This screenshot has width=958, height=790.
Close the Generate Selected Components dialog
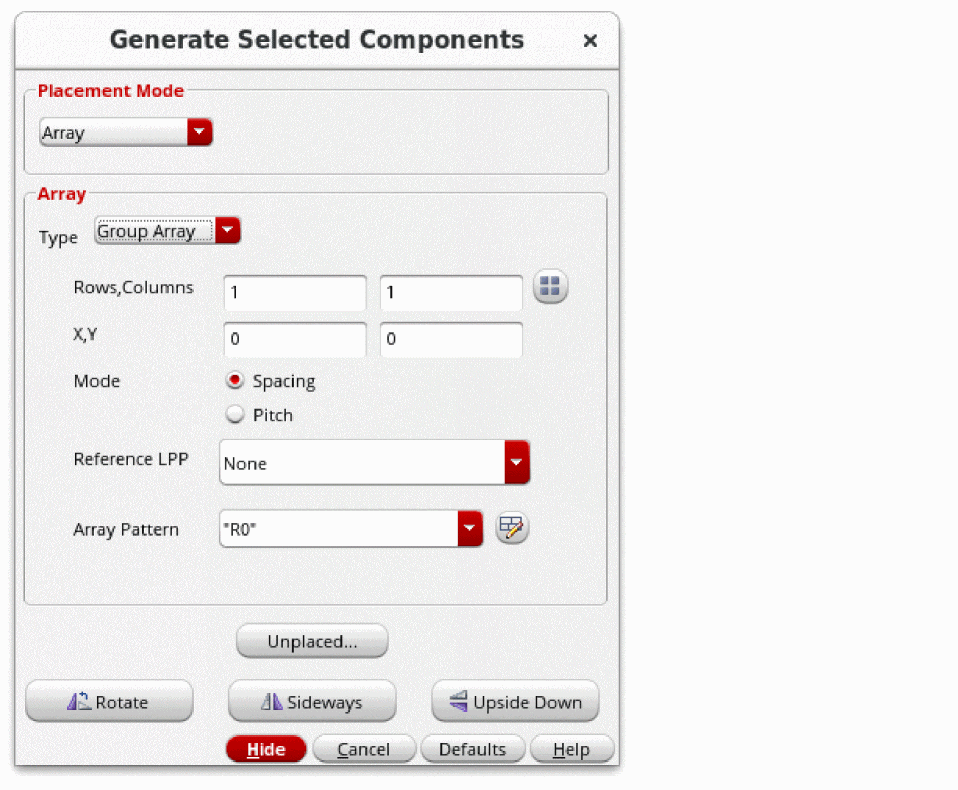[x=590, y=41]
